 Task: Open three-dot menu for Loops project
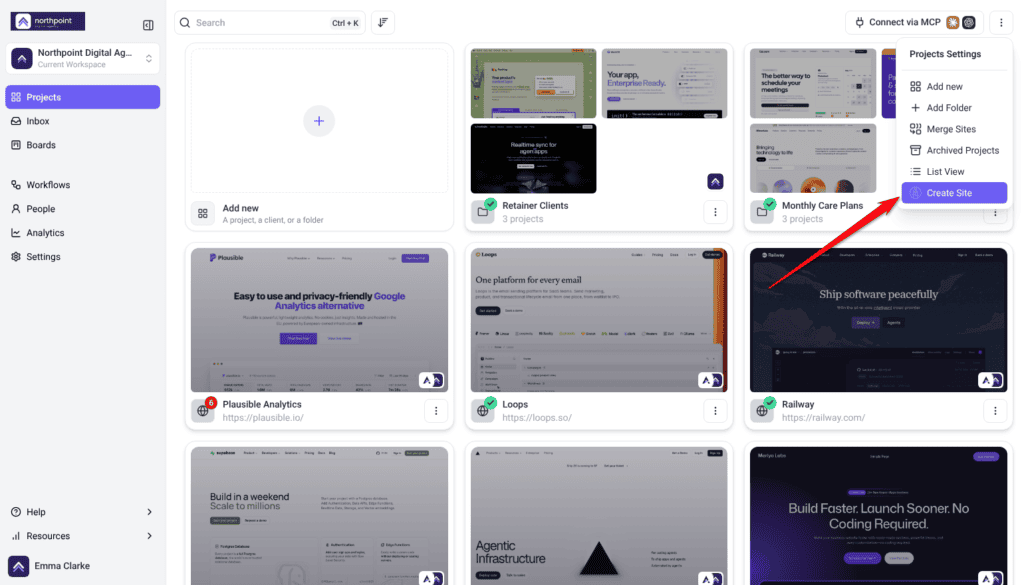[715, 411]
